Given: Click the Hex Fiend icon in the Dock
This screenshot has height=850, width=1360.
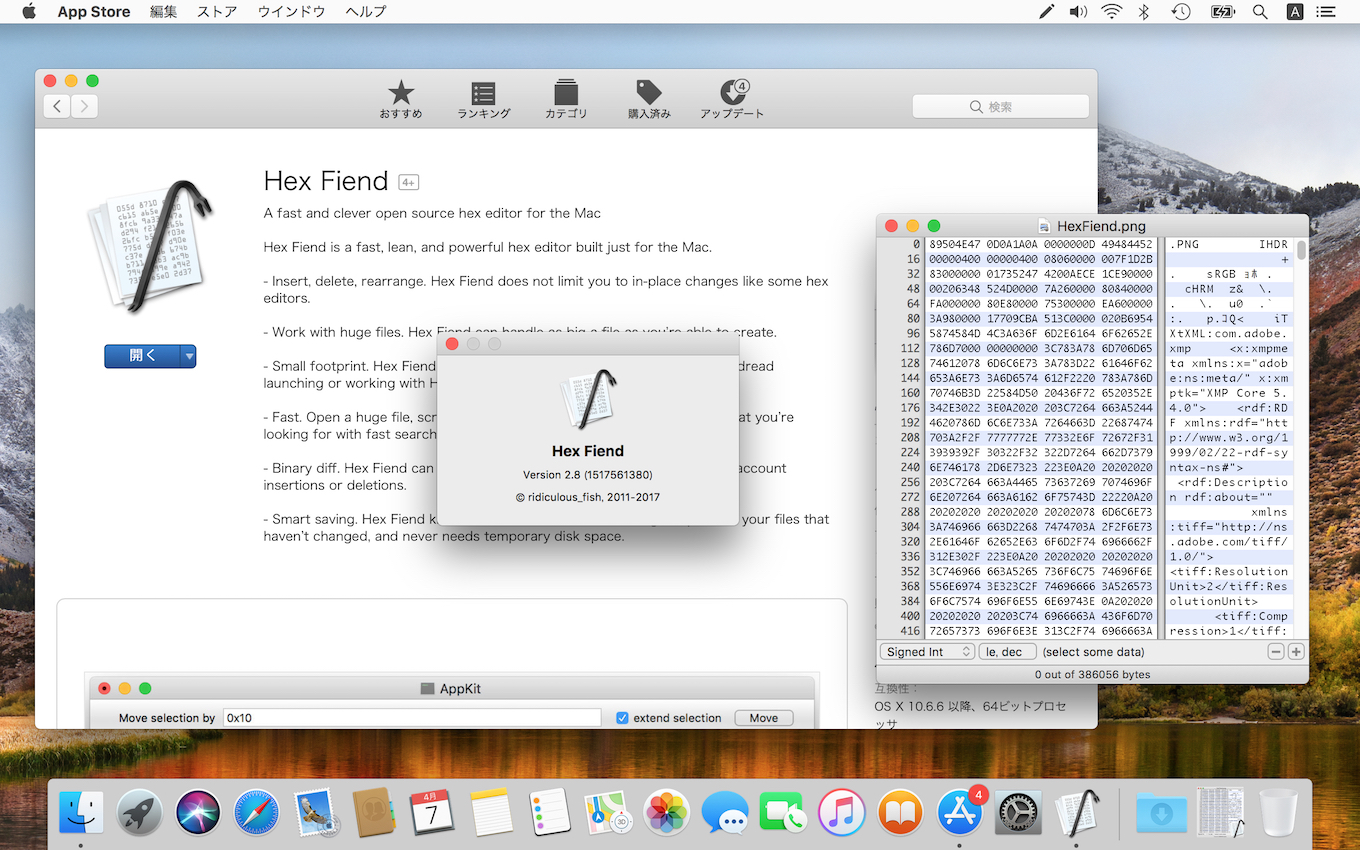Looking at the screenshot, I should [1078, 811].
